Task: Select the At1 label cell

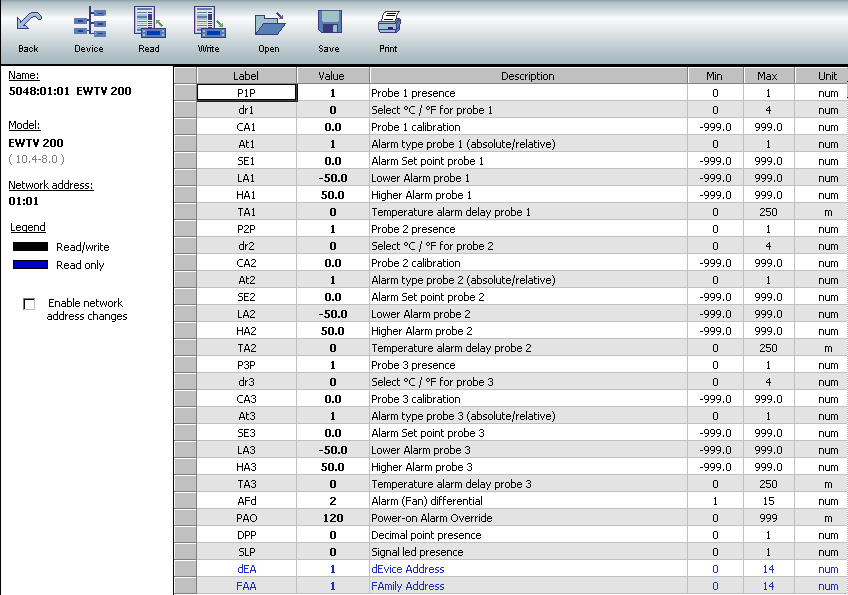Action: pyautogui.click(x=247, y=144)
